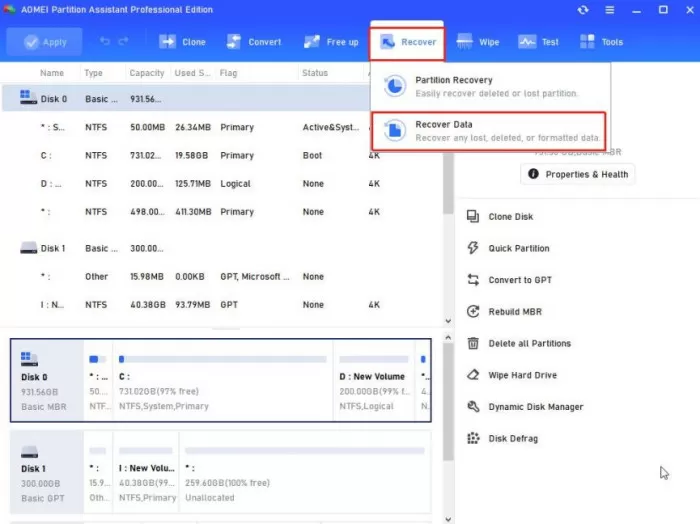
Task: Choose Recover Data from dropdown
Action: (488, 131)
